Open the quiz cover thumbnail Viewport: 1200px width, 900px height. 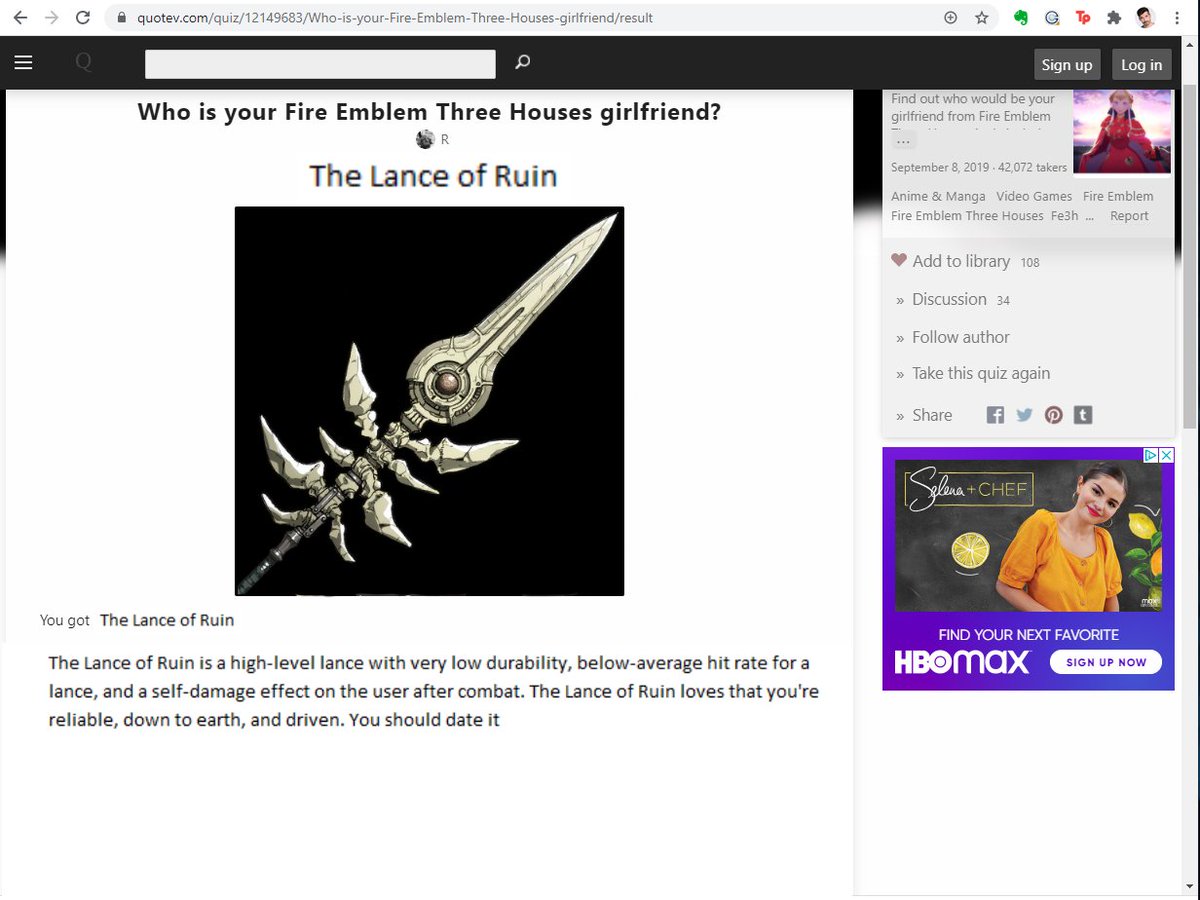tap(1122, 131)
